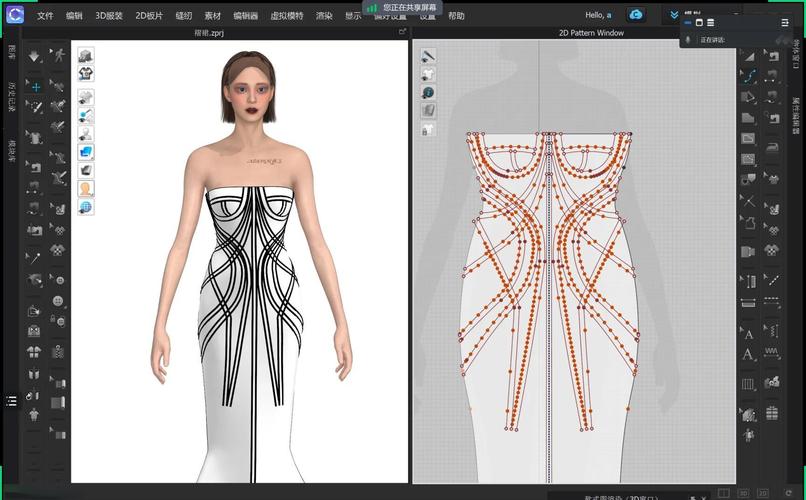Screen dimensions: 806x500
Task: Open the 帮助 menu
Action: [456, 16]
